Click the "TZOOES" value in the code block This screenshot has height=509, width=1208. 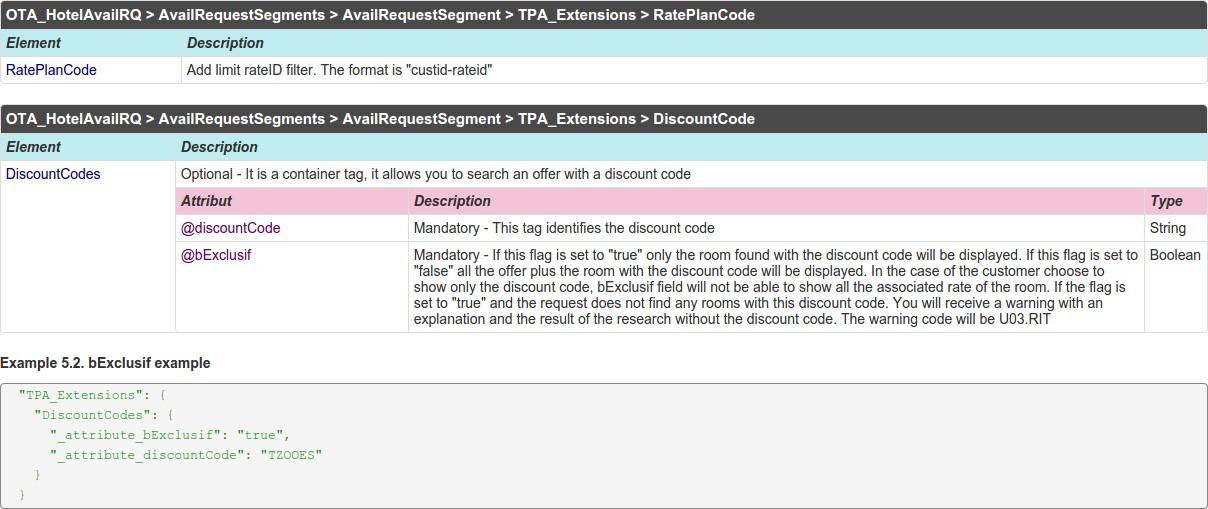click(x=291, y=455)
